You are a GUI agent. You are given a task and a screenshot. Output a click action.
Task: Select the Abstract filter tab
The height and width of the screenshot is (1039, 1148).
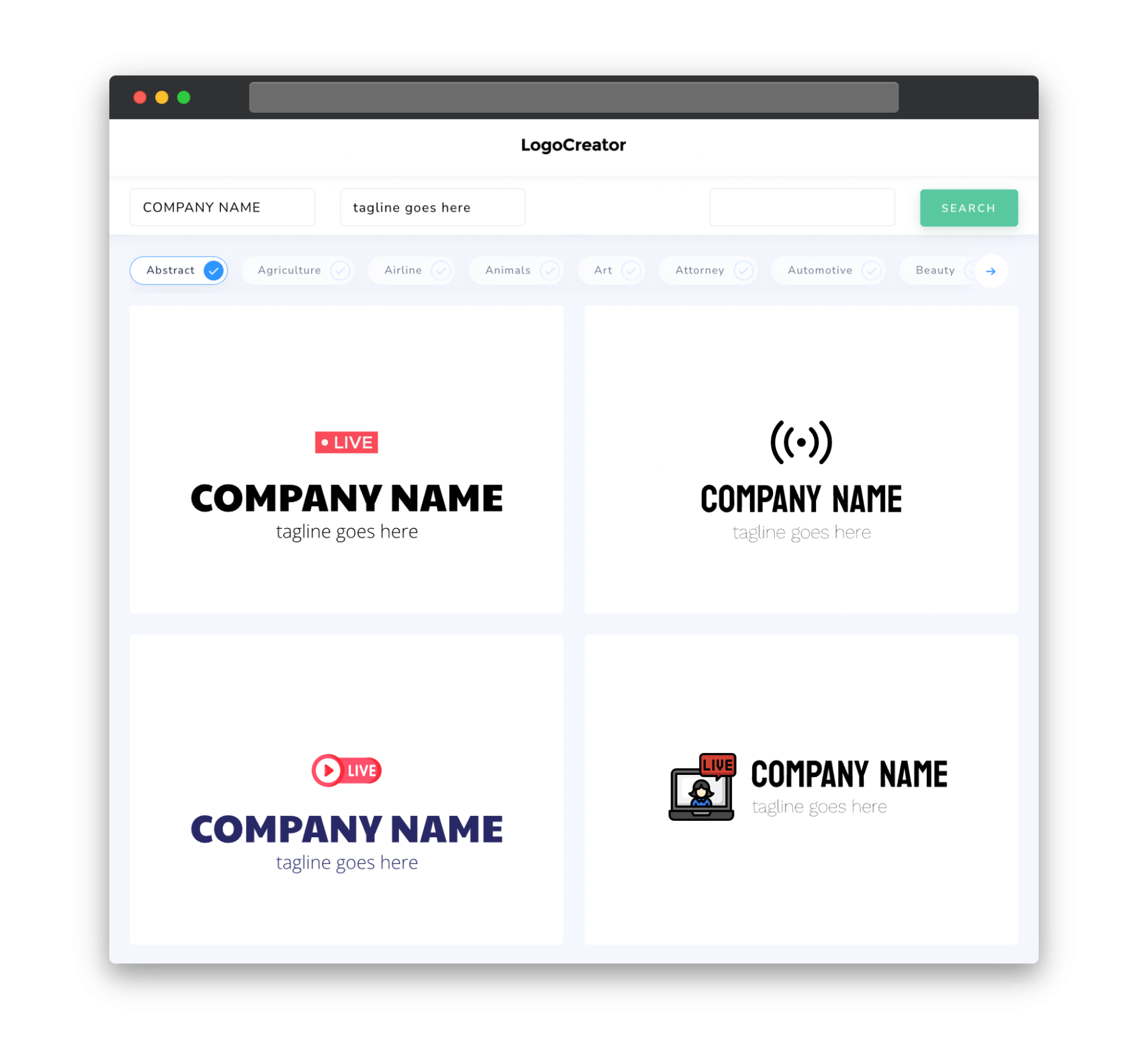coord(180,270)
